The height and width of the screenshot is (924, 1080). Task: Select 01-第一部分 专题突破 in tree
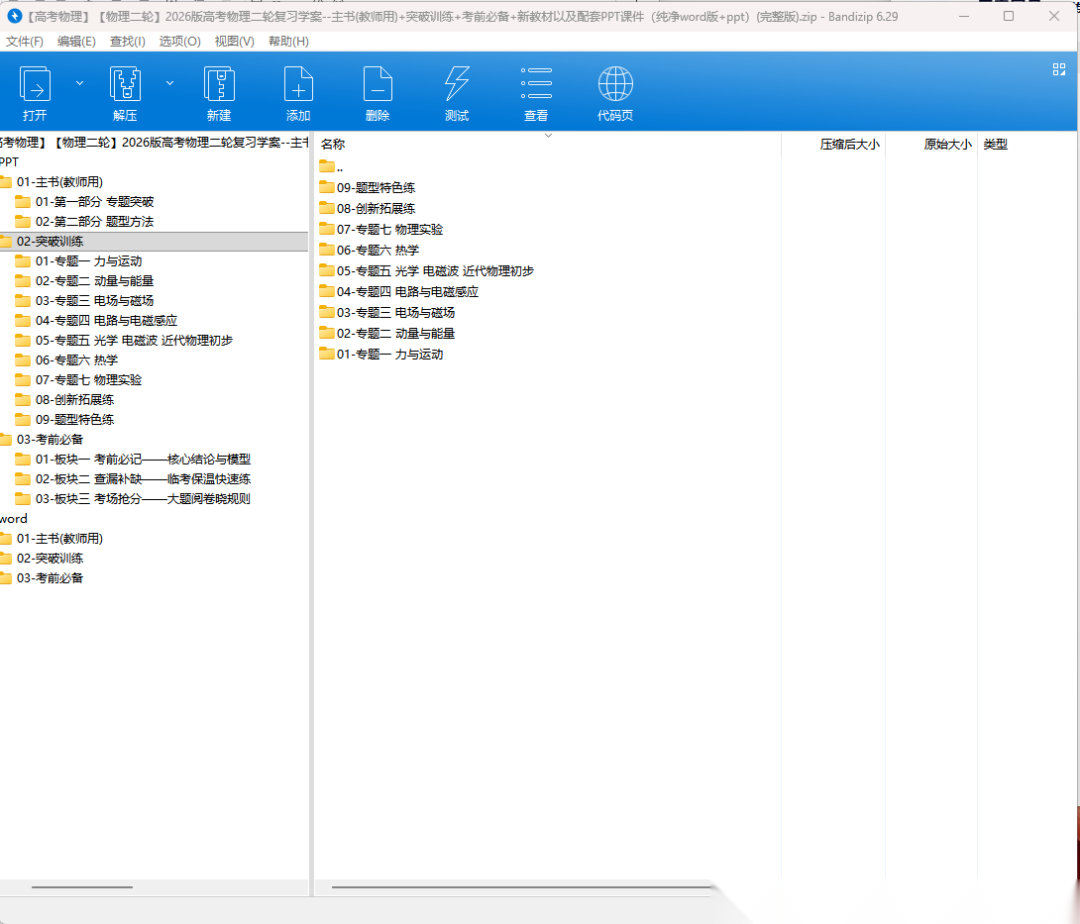pyautogui.click(x=94, y=201)
